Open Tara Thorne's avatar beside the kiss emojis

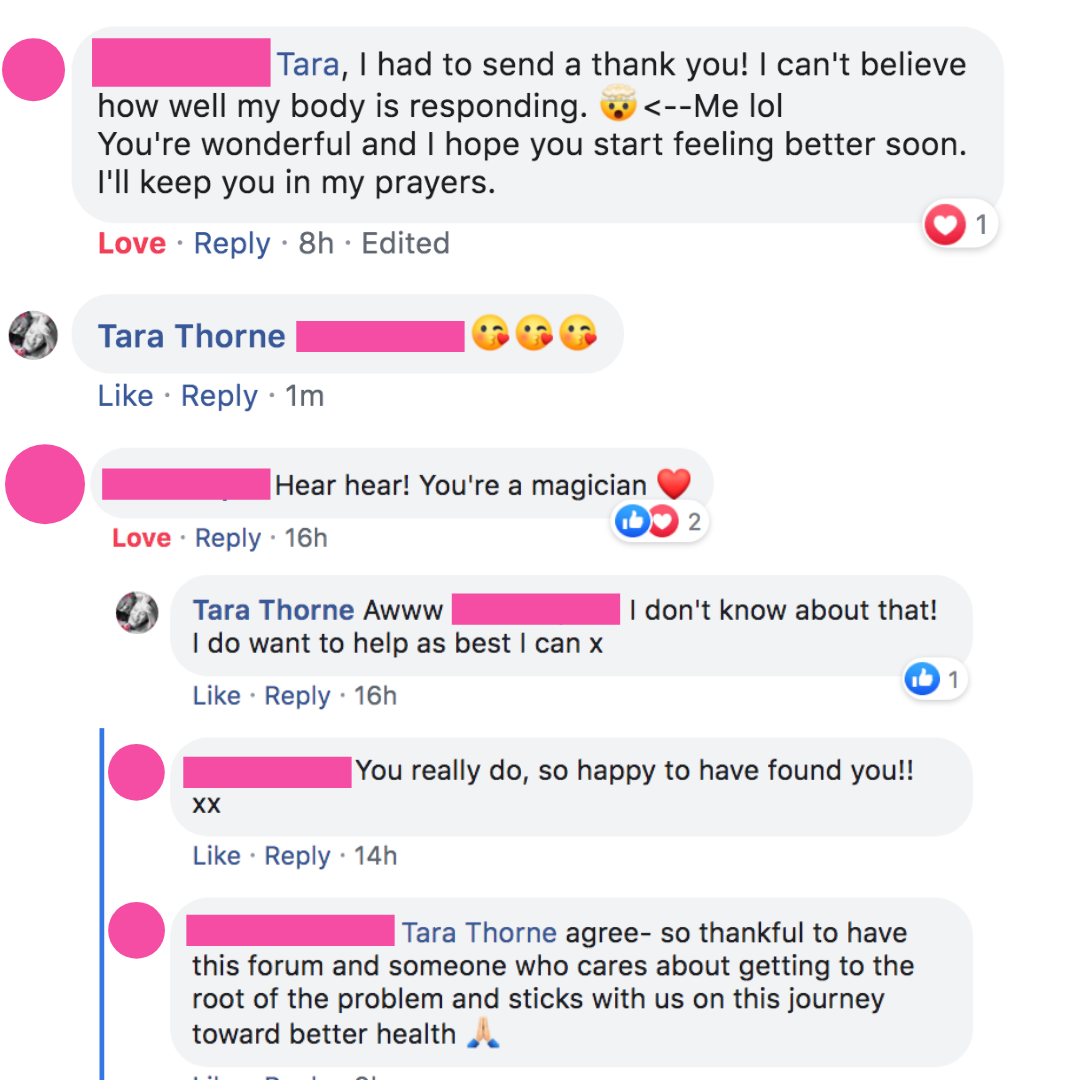point(33,335)
